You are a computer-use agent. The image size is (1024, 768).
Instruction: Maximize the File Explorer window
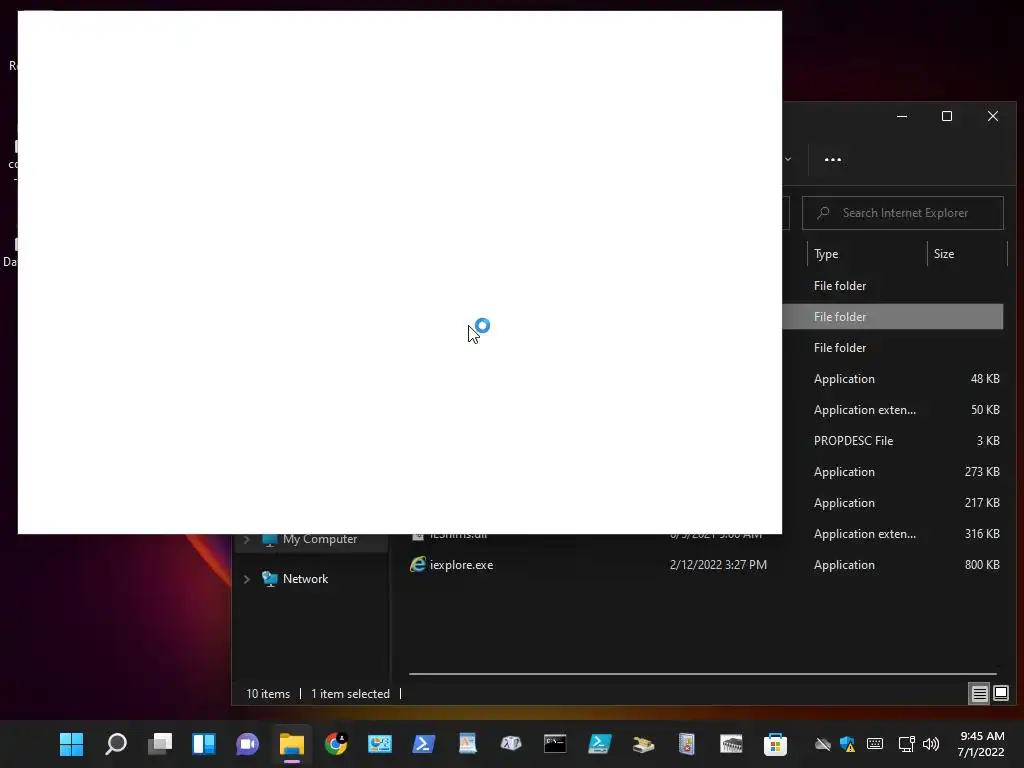point(947,116)
